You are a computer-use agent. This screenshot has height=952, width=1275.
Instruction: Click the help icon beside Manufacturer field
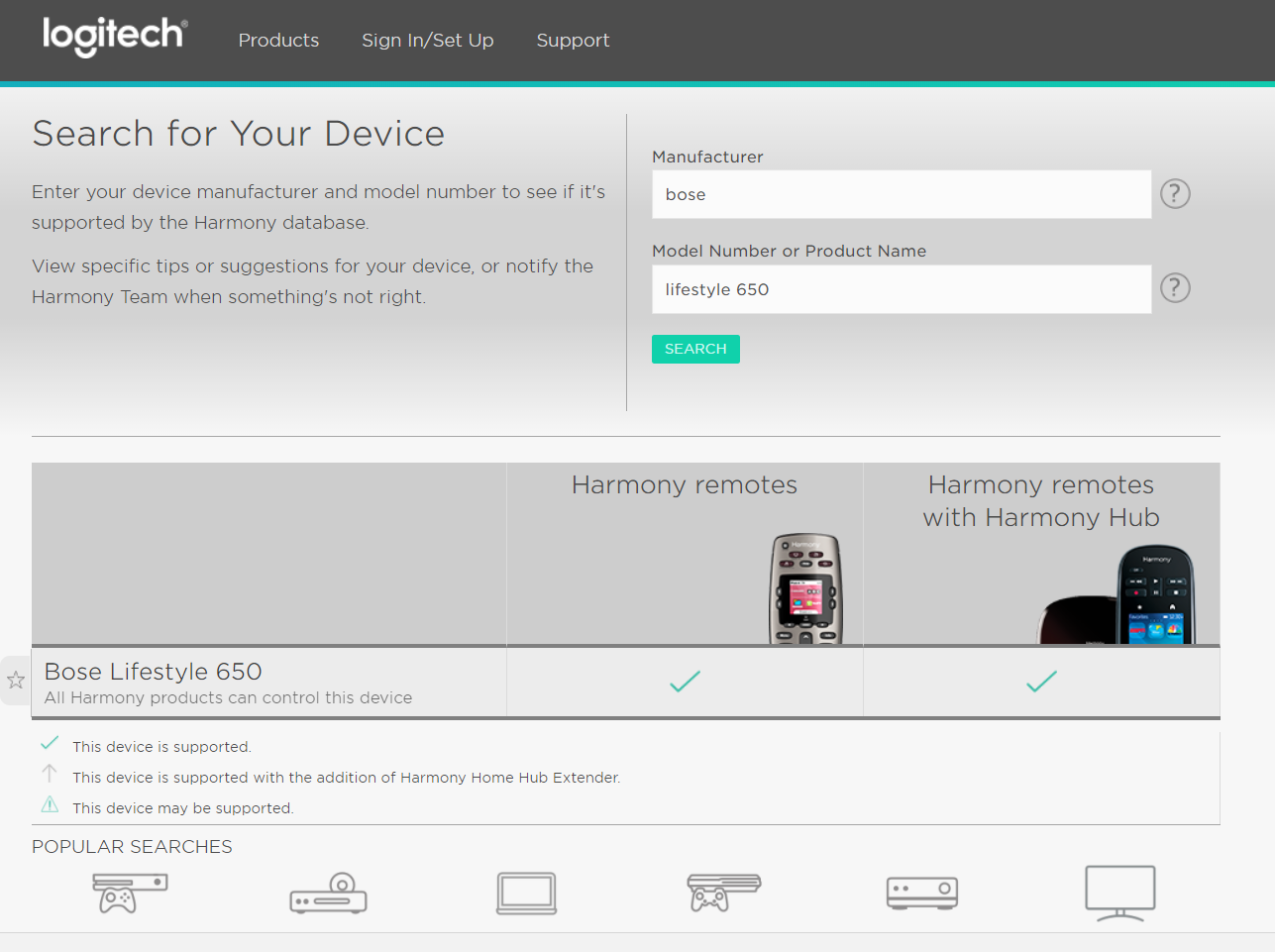1175,193
